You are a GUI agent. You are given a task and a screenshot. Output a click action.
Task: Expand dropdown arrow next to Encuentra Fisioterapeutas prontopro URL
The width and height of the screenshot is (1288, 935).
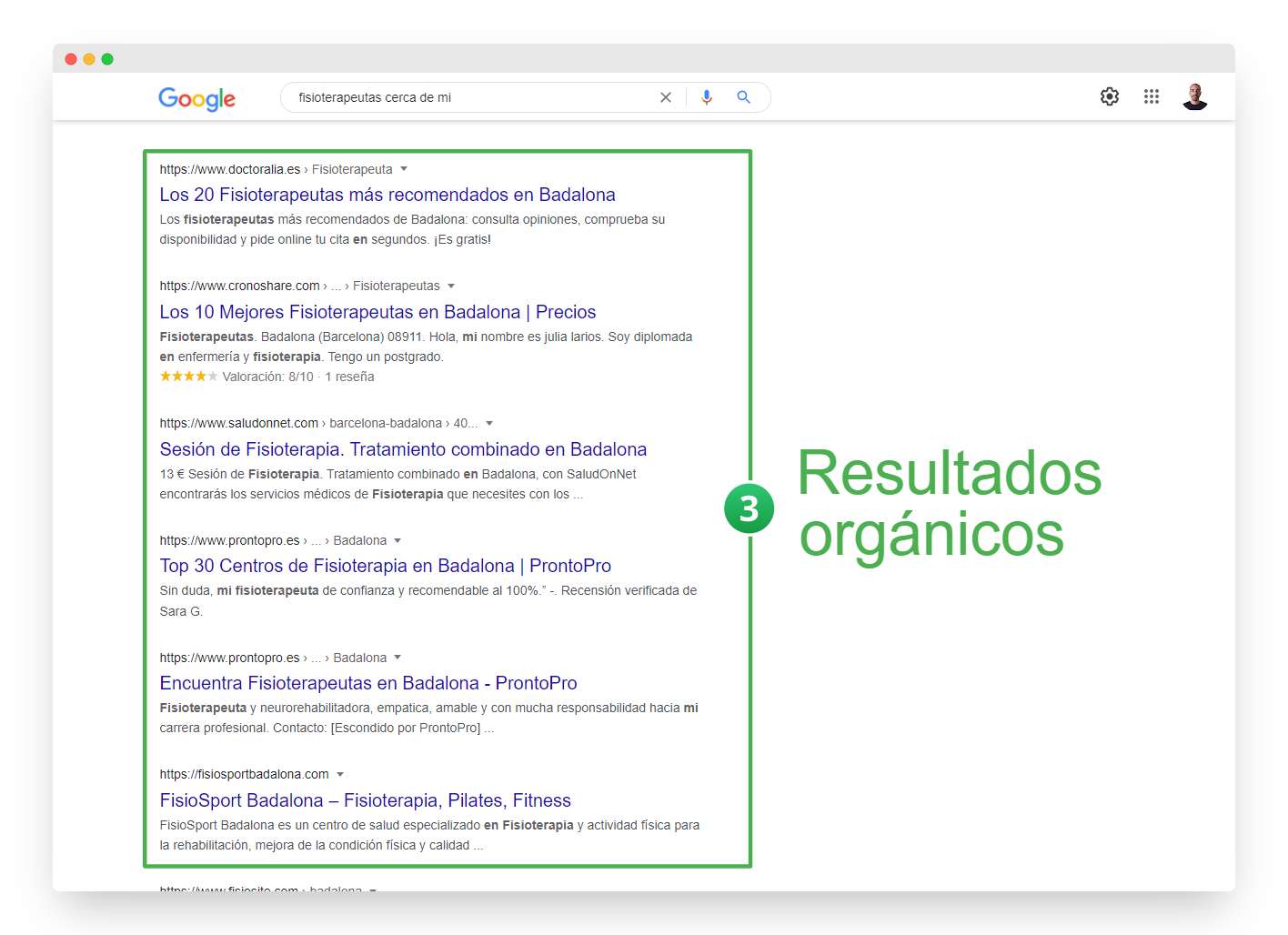point(397,658)
